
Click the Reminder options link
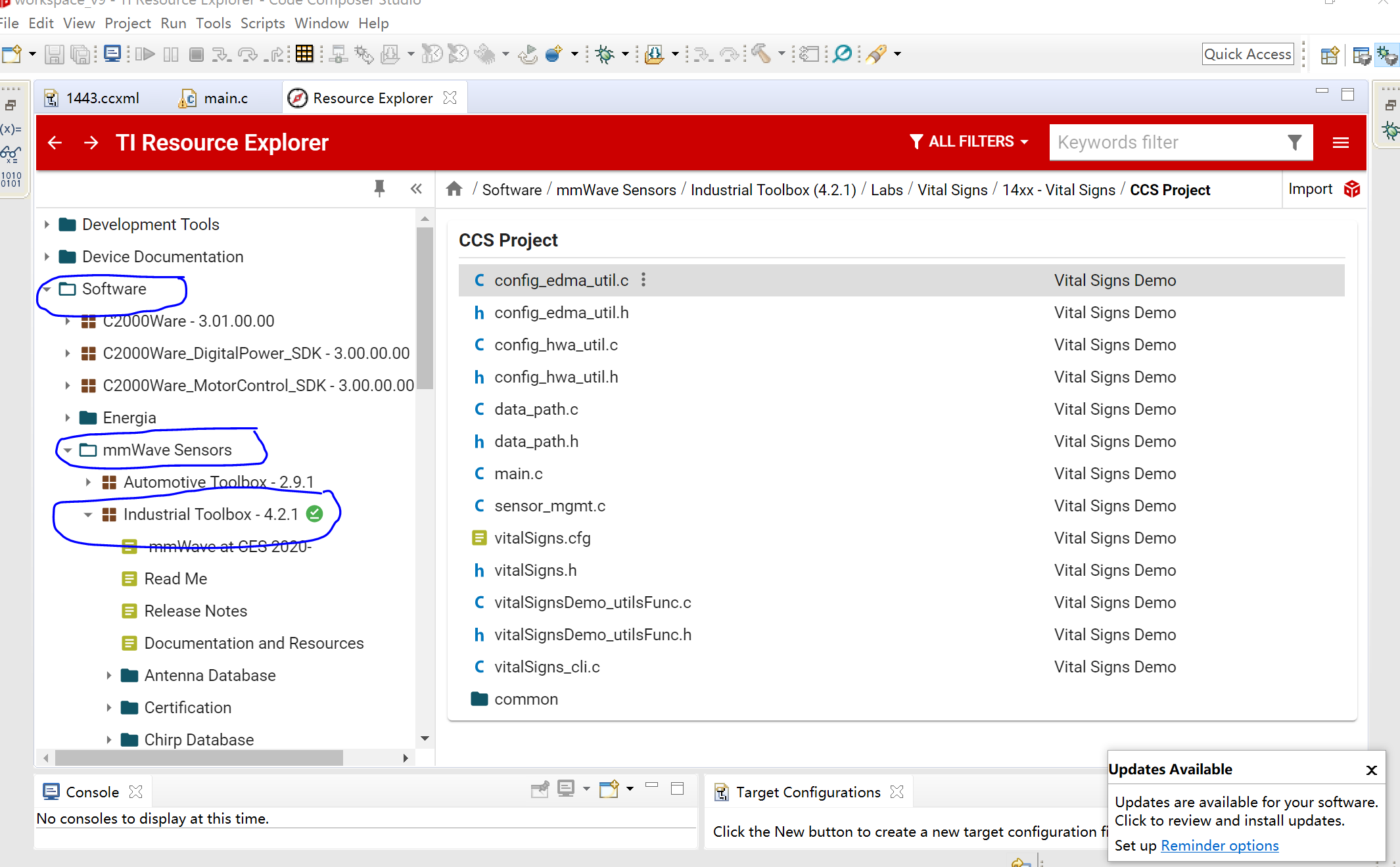(x=1219, y=845)
